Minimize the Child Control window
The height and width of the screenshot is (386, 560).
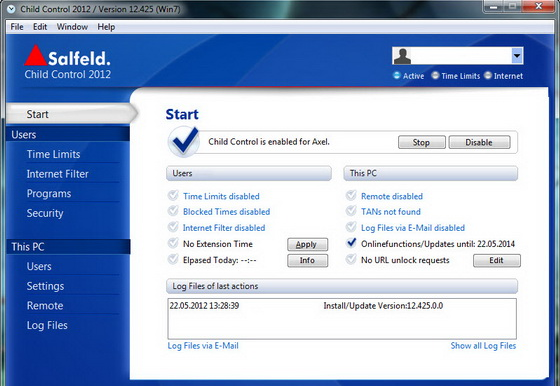tap(494, 6)
